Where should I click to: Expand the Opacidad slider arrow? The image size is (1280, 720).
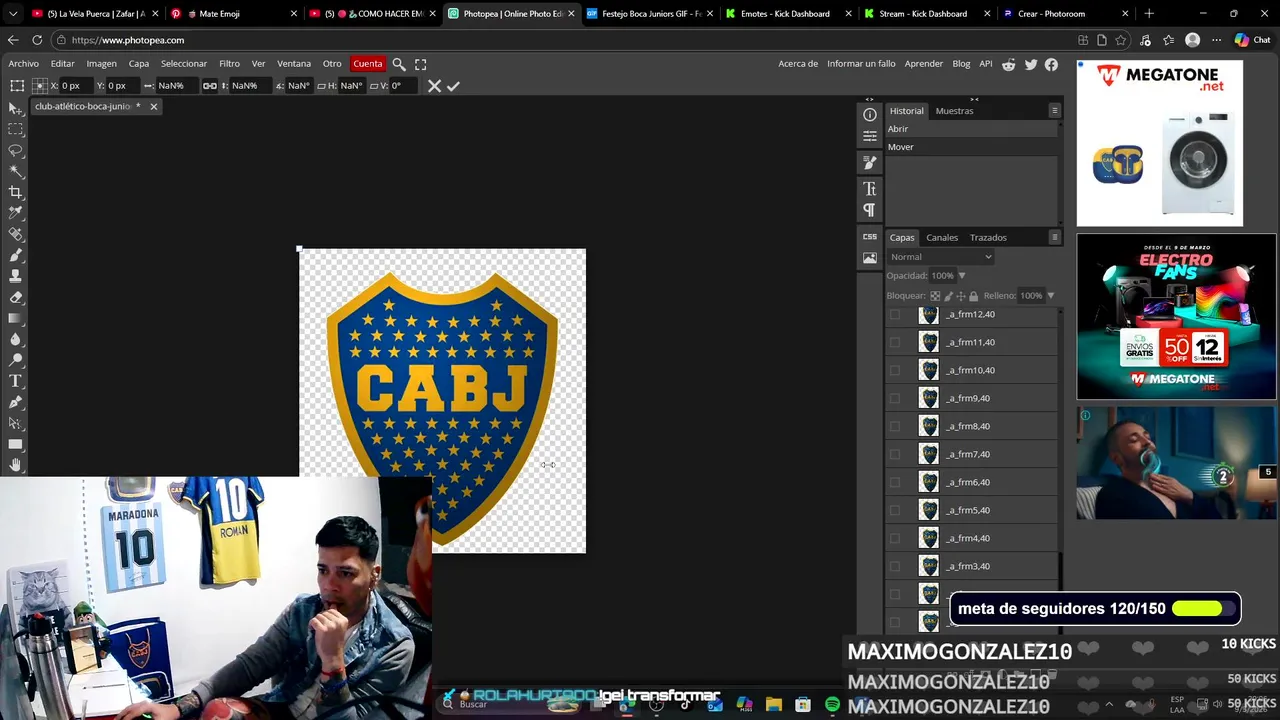click(962, 276)
